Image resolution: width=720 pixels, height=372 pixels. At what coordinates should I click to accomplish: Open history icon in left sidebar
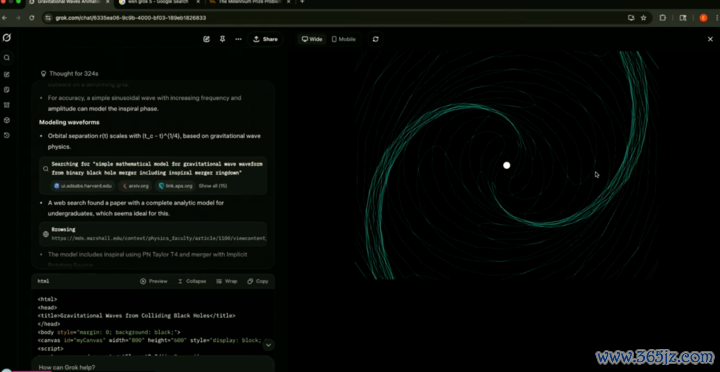[6, 135]
